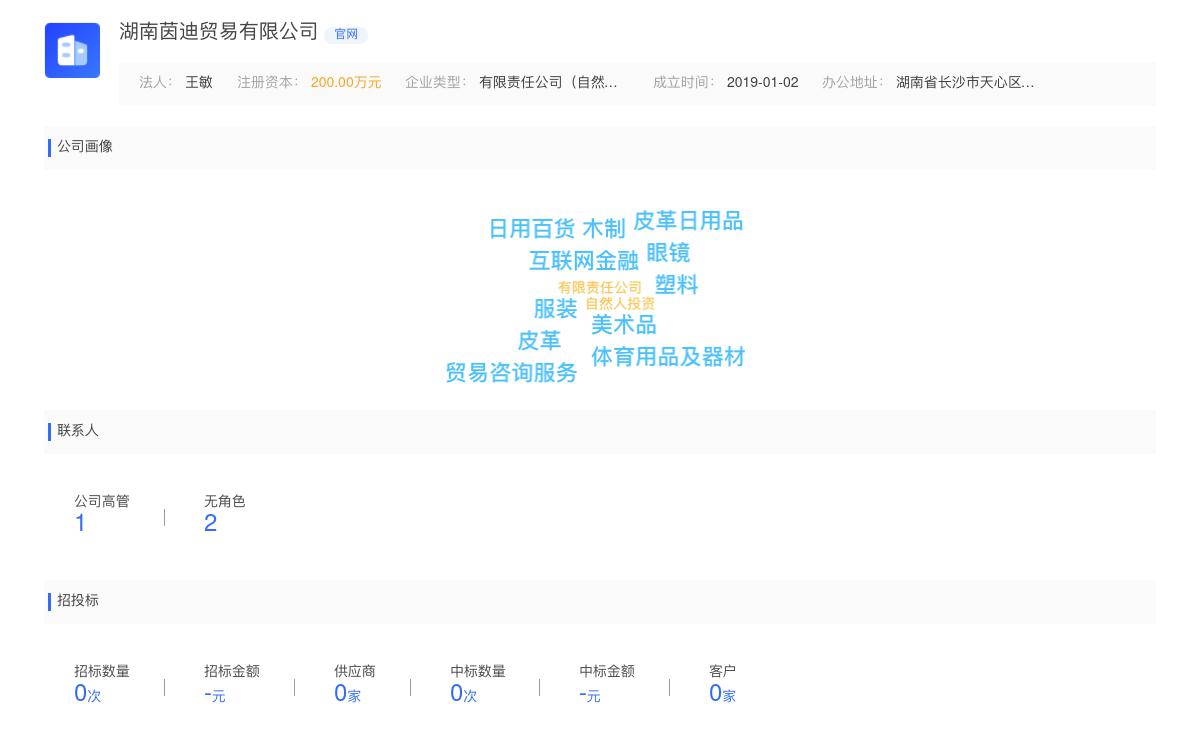
Task: Open the 官网 official website tag
Action: click(346, 34)
